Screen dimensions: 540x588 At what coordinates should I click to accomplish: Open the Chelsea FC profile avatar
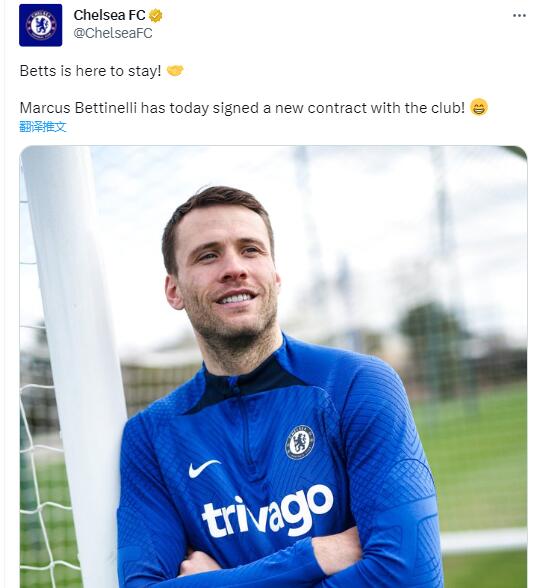[x=40, y=25]
